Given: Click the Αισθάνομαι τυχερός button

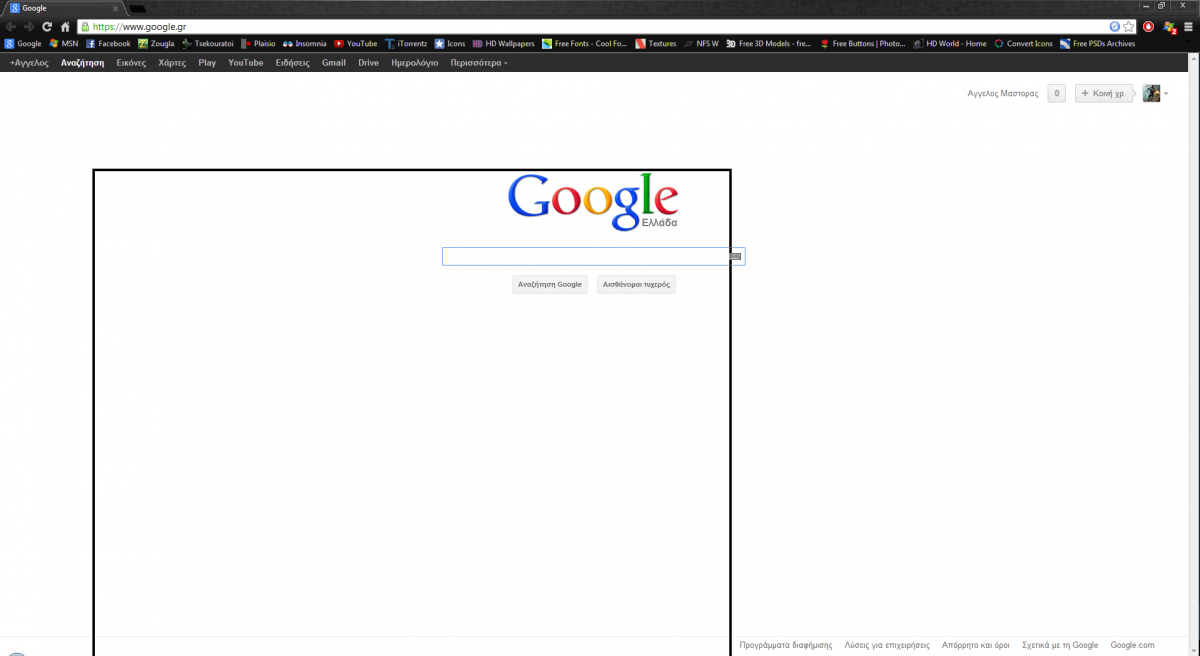Looking at the screenshot, I should [636, 284].
